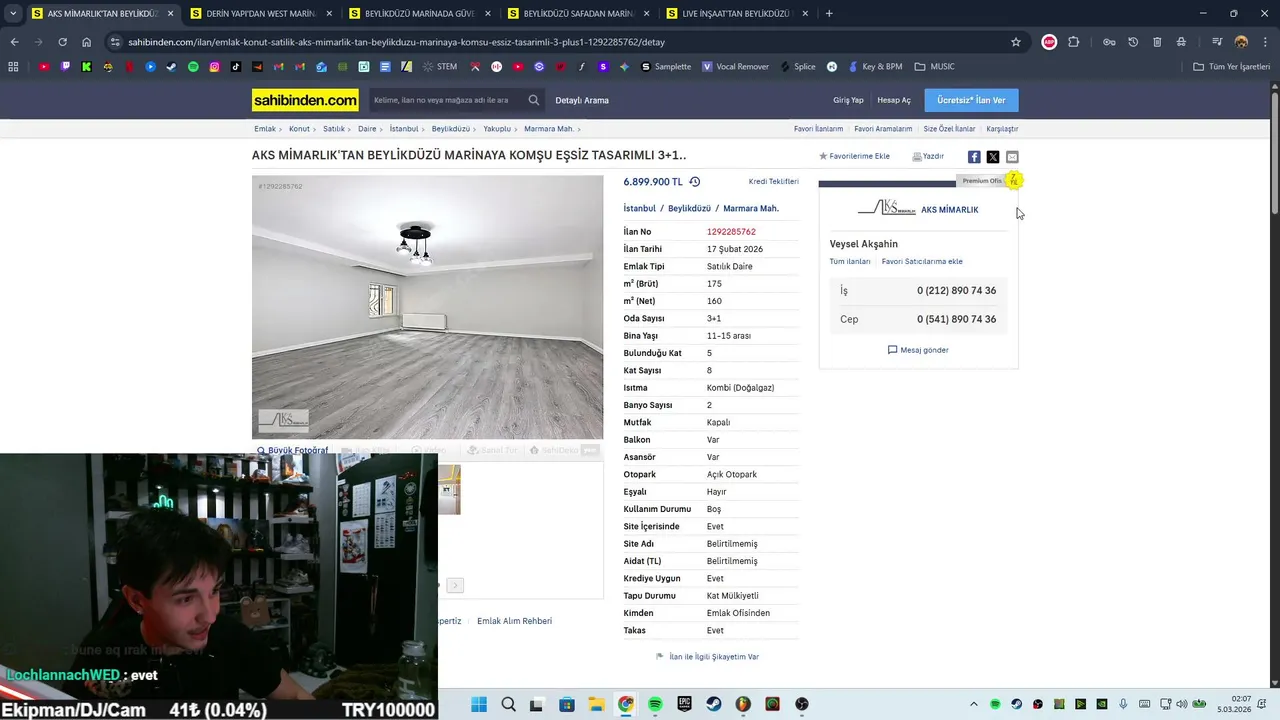Click Yazdır to print listing
1280x720 pixels.
click(x=928, y=157)
